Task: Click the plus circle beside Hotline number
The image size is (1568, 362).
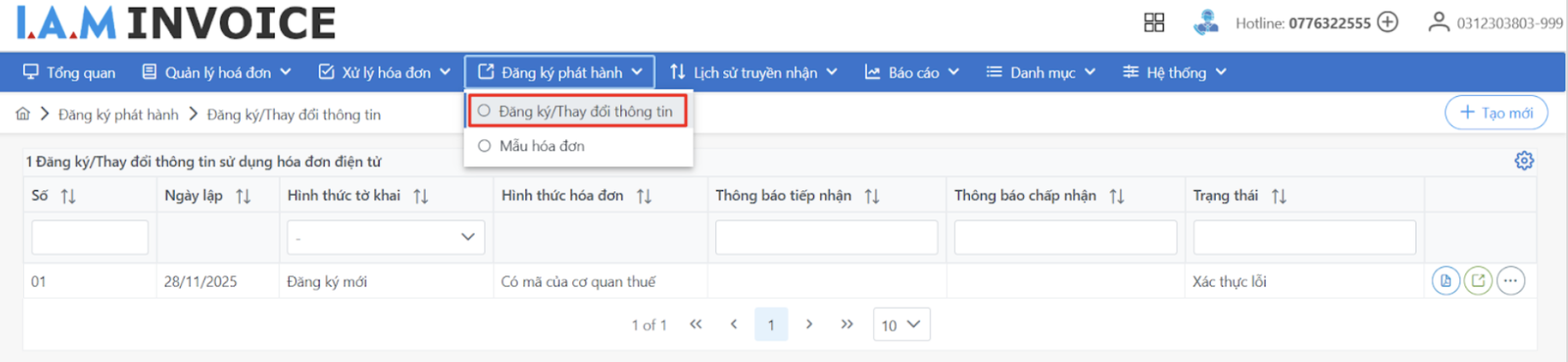Action: [1387, 22]
